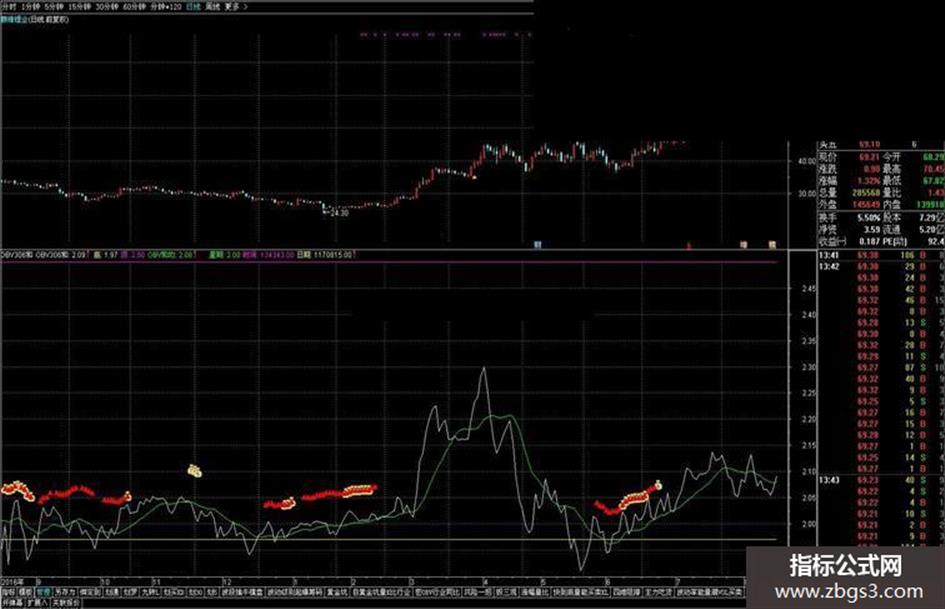Expand the 更多 periods menu
This screenshot has height=609, width=945.
click(x=234, y=7)
